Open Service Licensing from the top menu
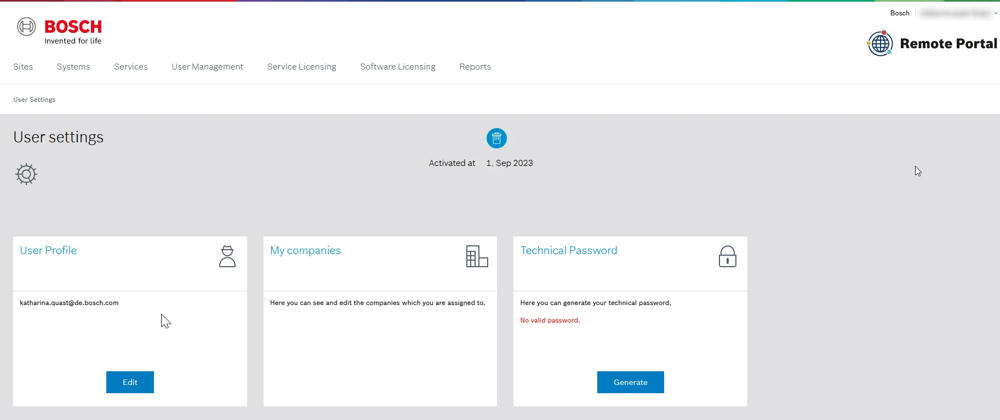This screenshot has height=420, width=1000. click(302, 66)
